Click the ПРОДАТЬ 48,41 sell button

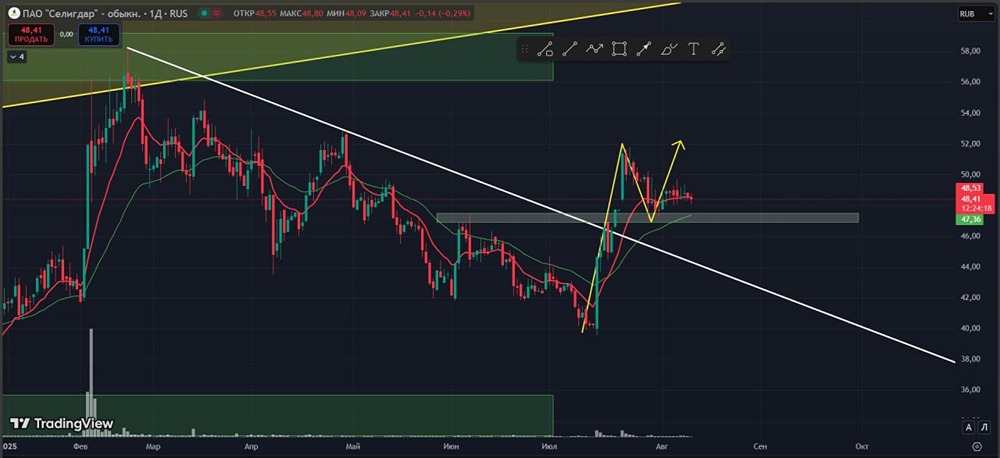pyautogui.click(x=31, y=34)
